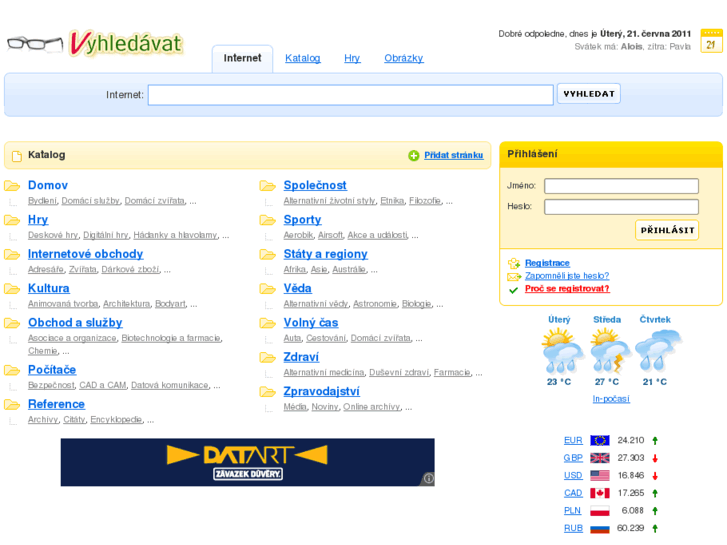
Task: Open the Bezpečnost subcategory link
Action: point(51,385)
